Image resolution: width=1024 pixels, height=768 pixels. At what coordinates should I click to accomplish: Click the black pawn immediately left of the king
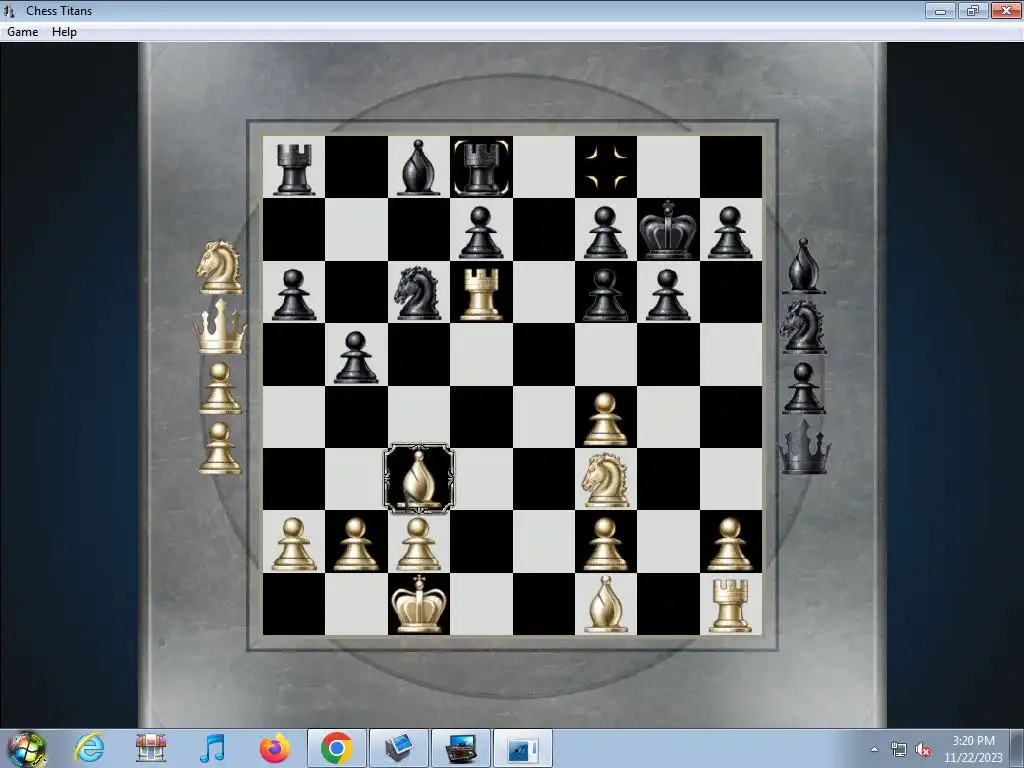tap(605, 232)
